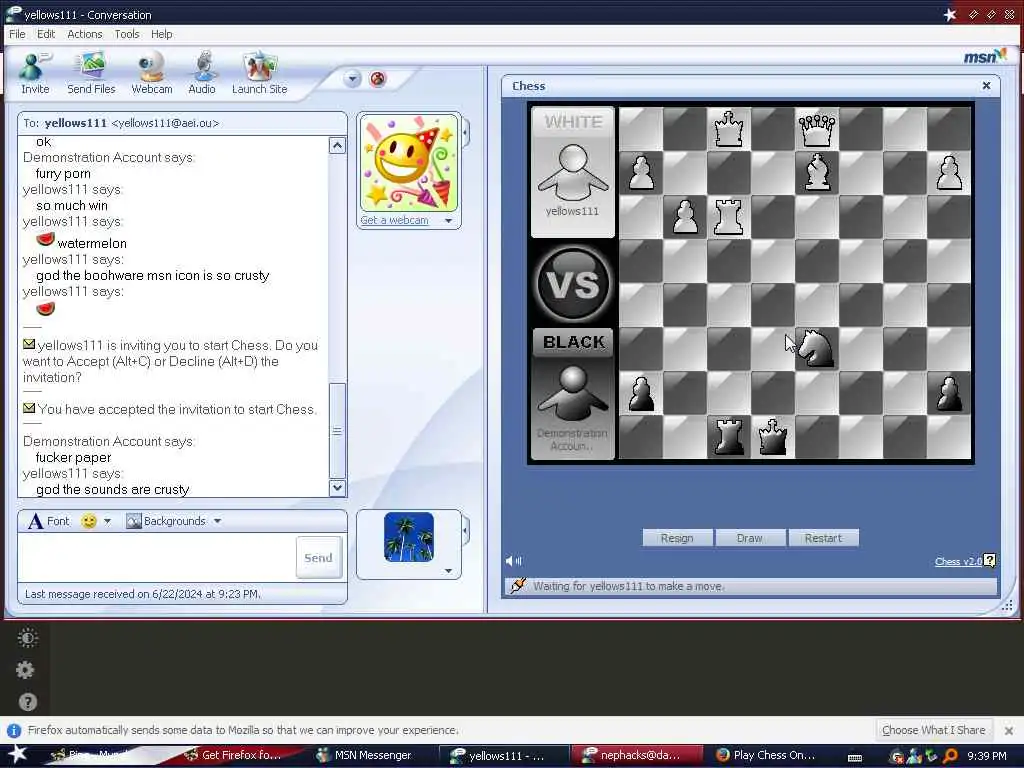Switch to Get Firefox taskbar item
Screen dimensions: 1024x768
coord(235,755)
